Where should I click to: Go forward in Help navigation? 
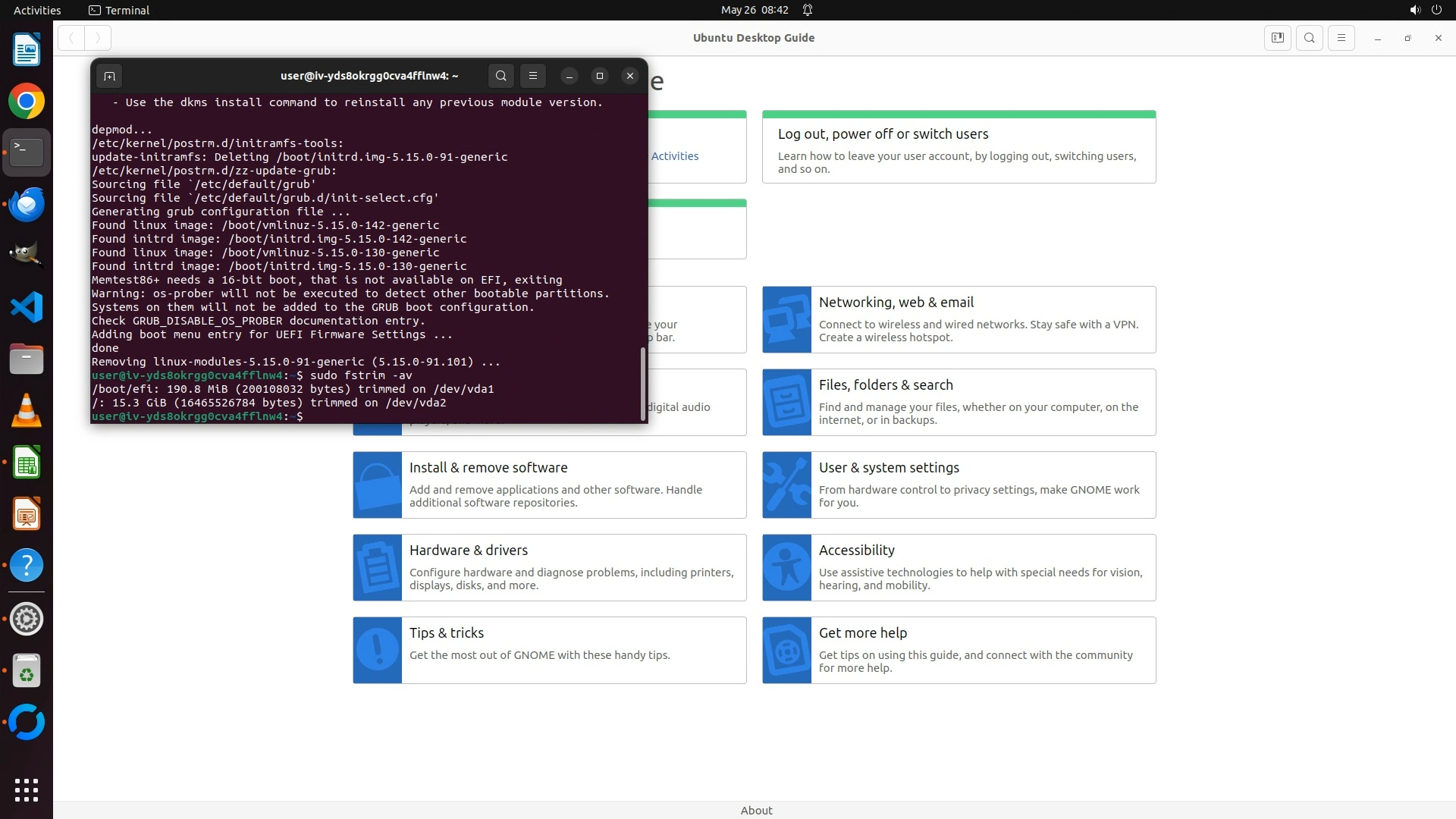click(x=98, y=38)
